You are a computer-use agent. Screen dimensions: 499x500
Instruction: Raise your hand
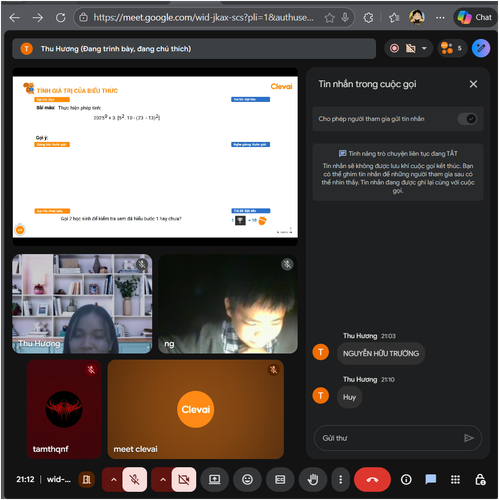click(x=313, y=480)
